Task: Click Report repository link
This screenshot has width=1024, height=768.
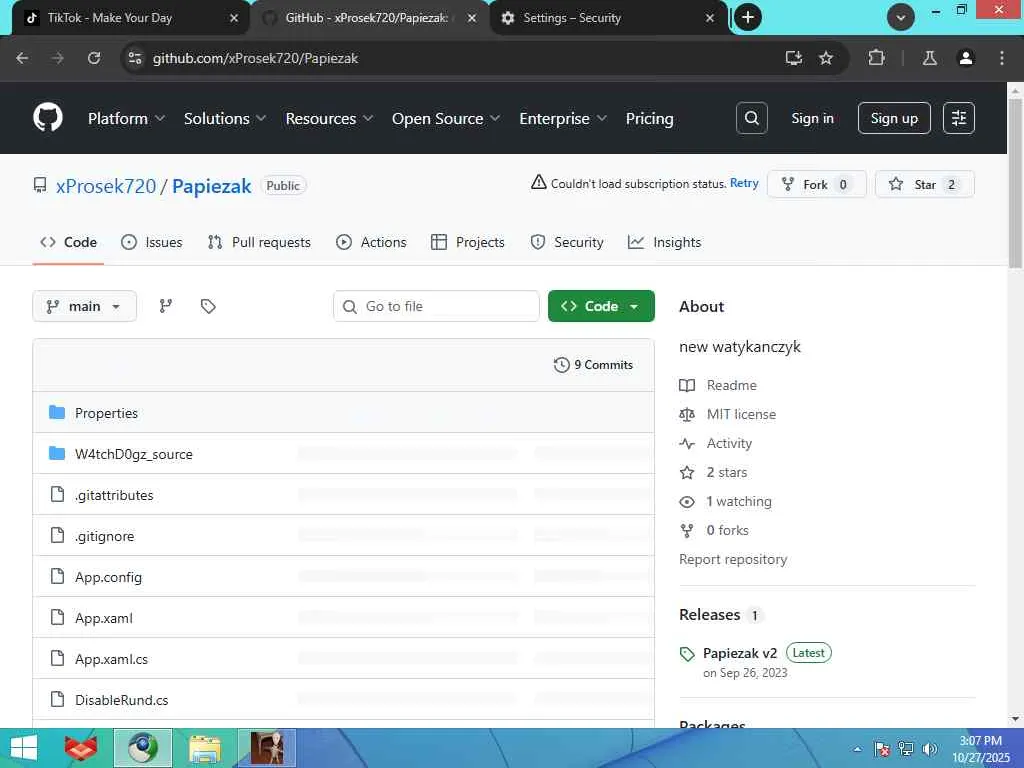Action: click(x=733, y=559)
